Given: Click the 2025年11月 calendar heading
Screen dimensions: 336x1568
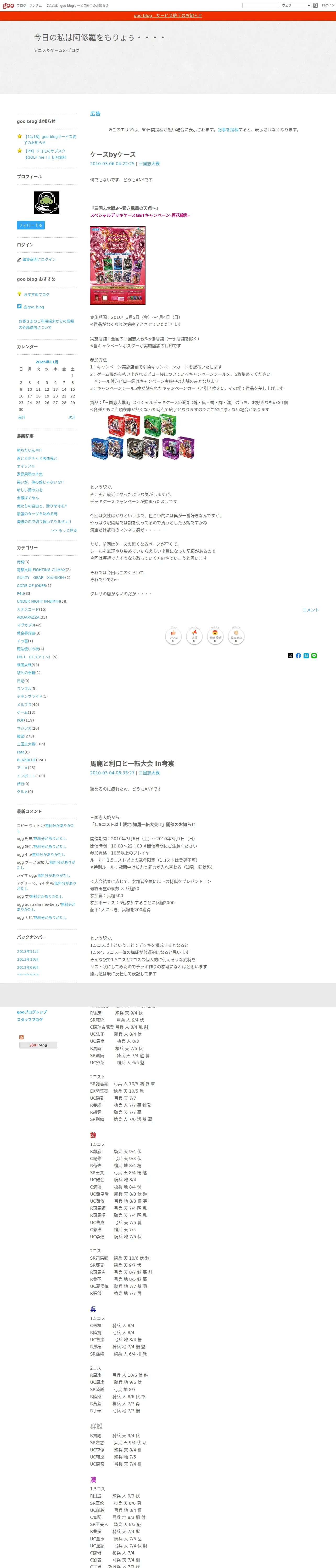Looking at the screenshot, I should click(47, 362).
